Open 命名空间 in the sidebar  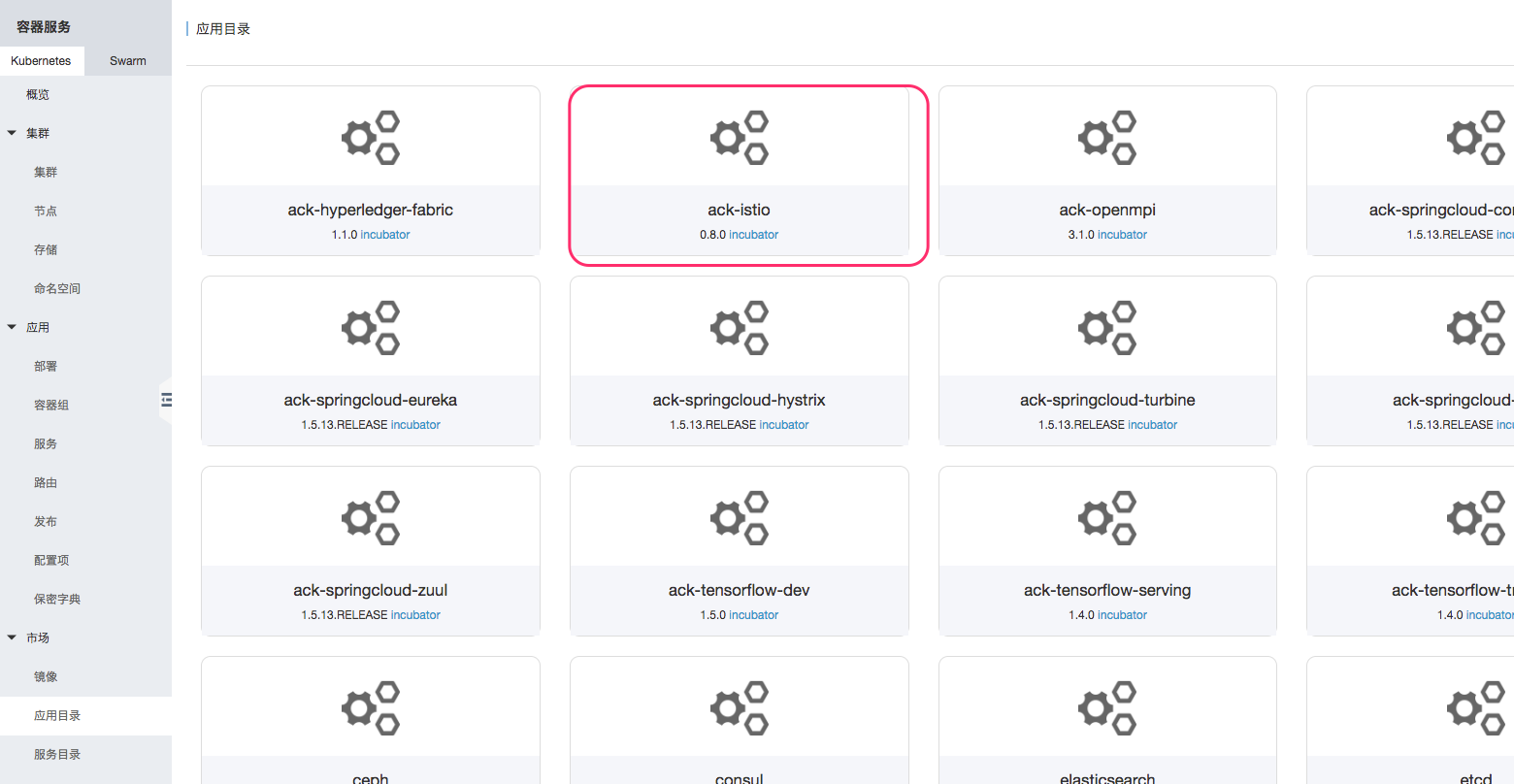click(x=57, y=288)
